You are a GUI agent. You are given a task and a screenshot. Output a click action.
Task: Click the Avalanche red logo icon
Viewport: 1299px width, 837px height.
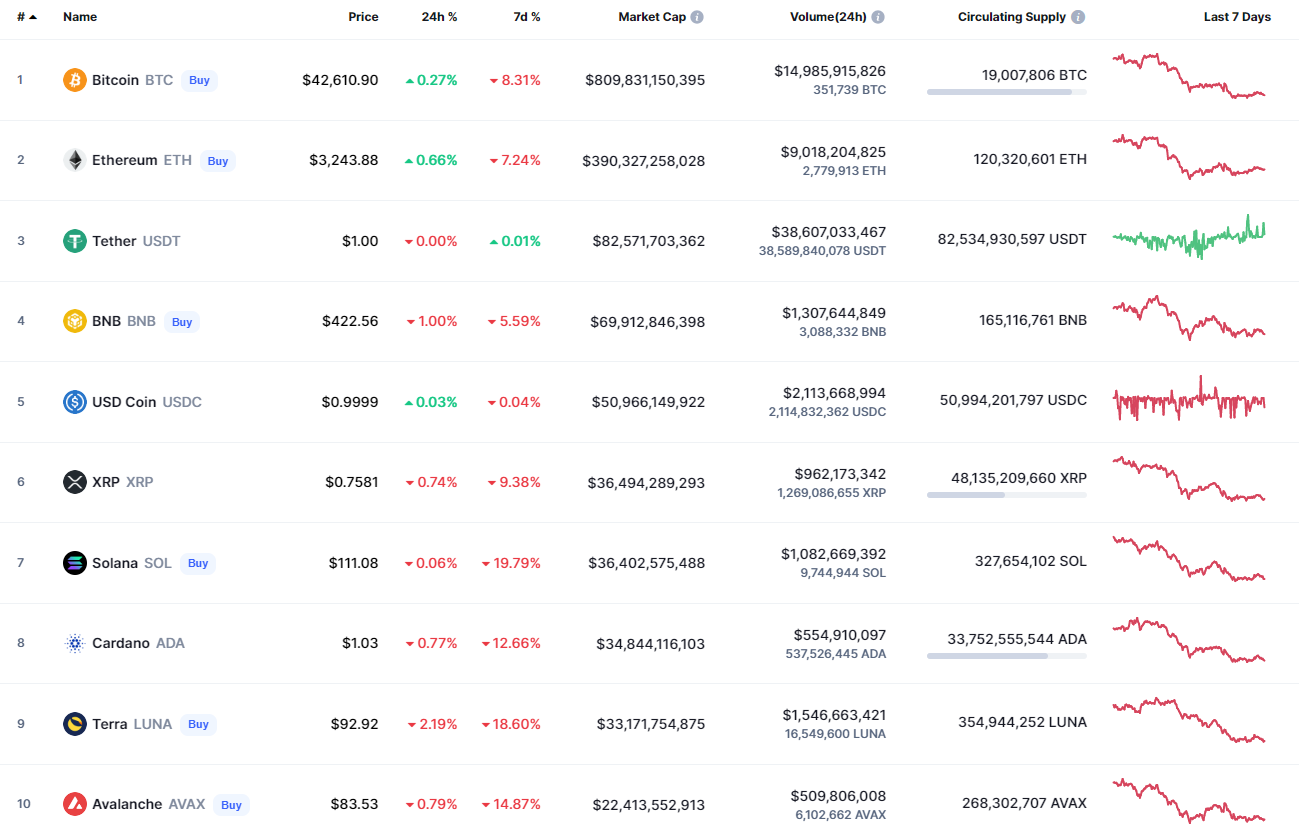(x=75, y=804)
